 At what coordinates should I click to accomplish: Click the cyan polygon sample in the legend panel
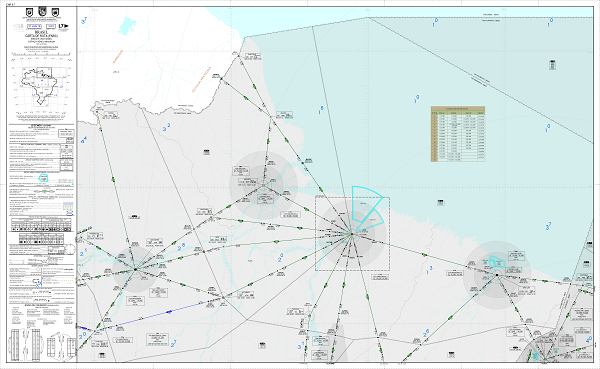click(43, 177)
